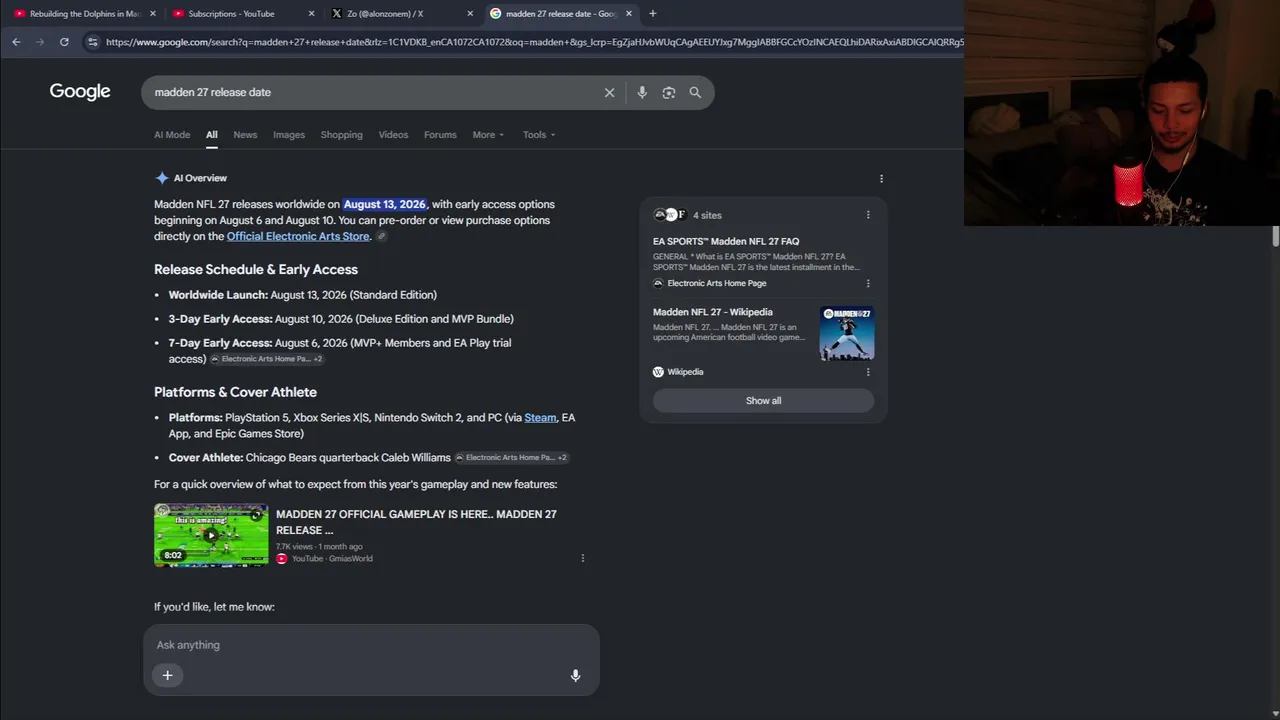
Task: Close the Rebuilding the Dolphins tab
Action: (153, 13)
